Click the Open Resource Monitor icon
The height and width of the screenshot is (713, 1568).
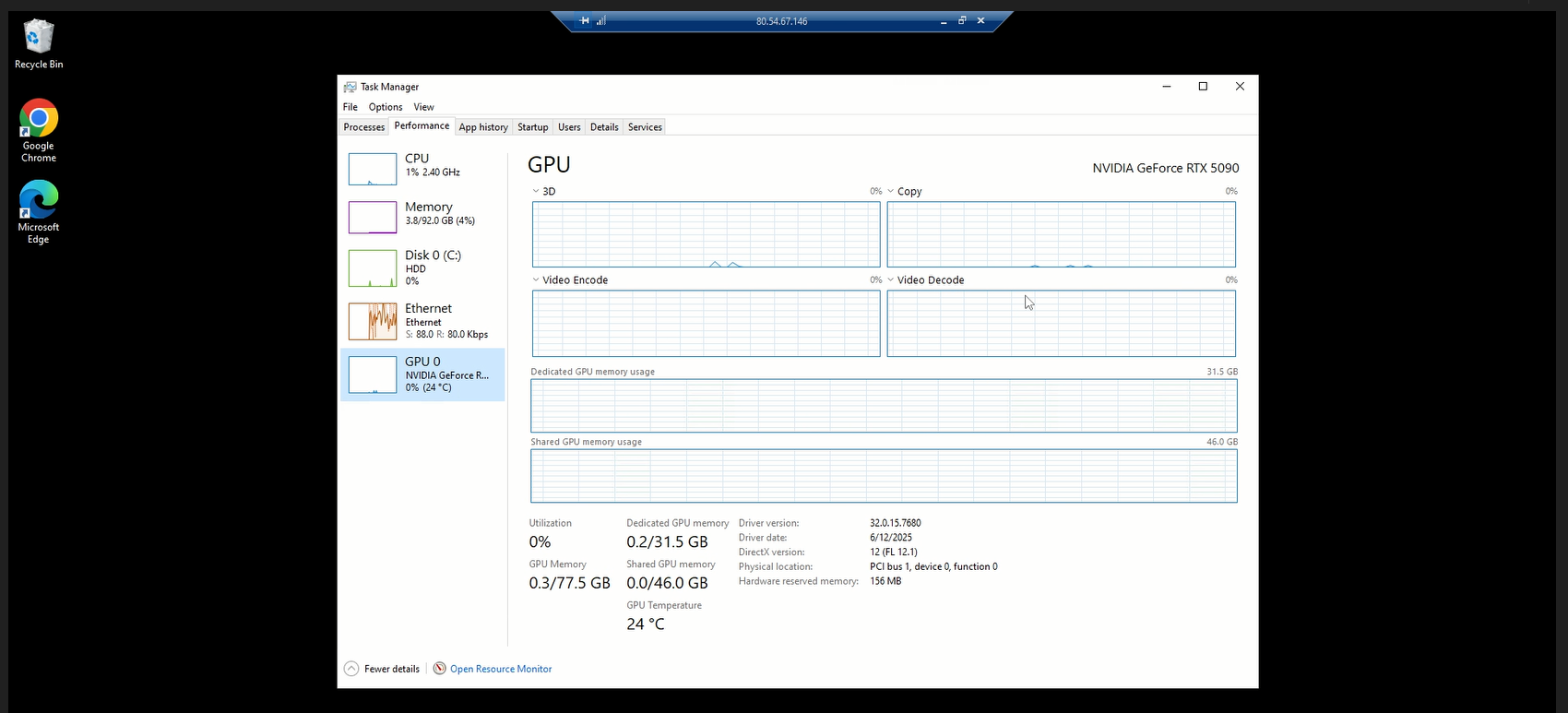[x=440, y=669]
